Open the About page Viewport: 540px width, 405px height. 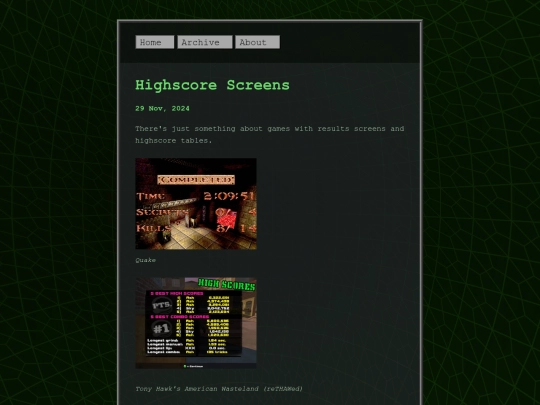(x=257, y=42)
